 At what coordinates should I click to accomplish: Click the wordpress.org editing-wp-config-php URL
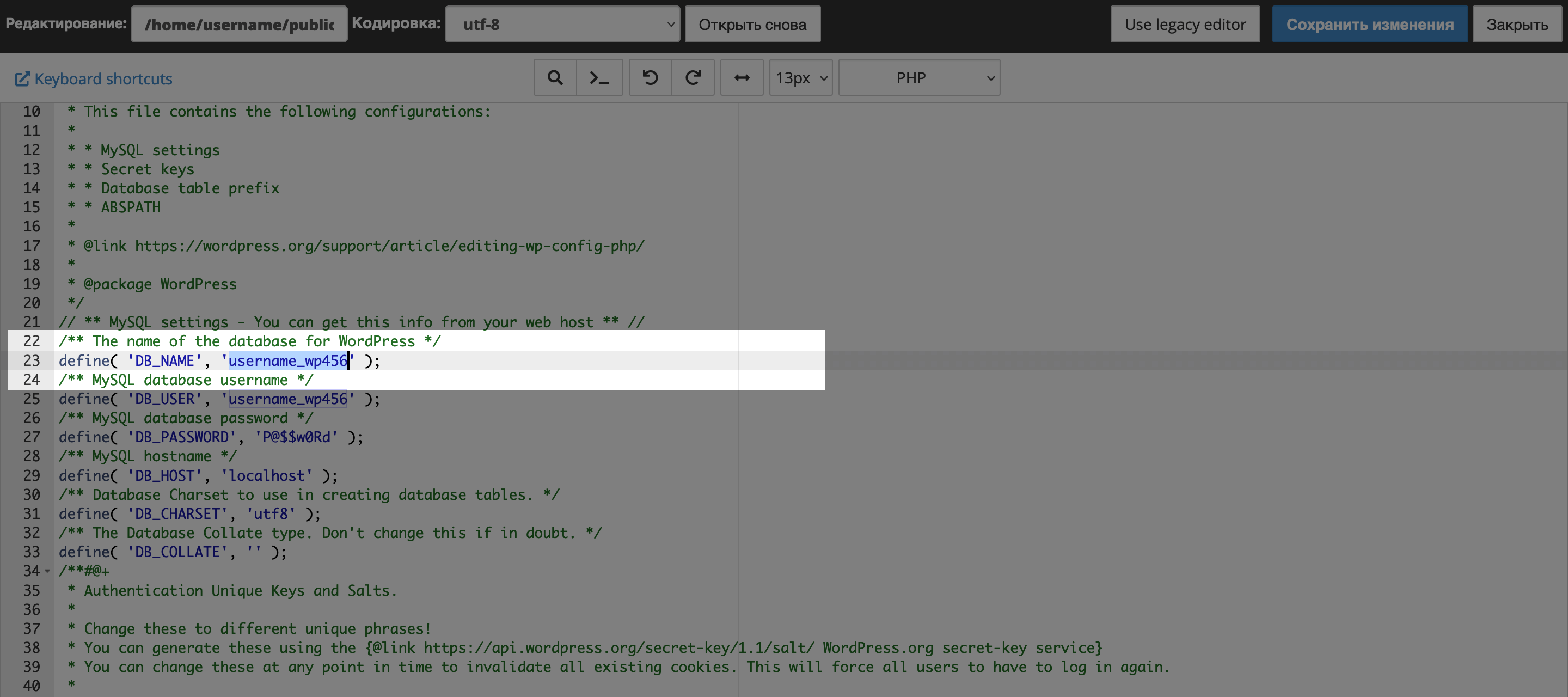coord(390,246)
